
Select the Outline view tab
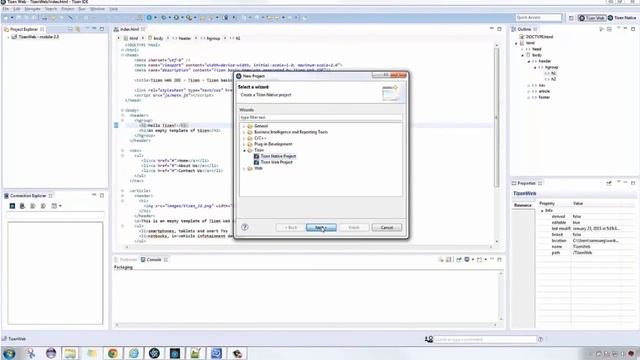524,29
